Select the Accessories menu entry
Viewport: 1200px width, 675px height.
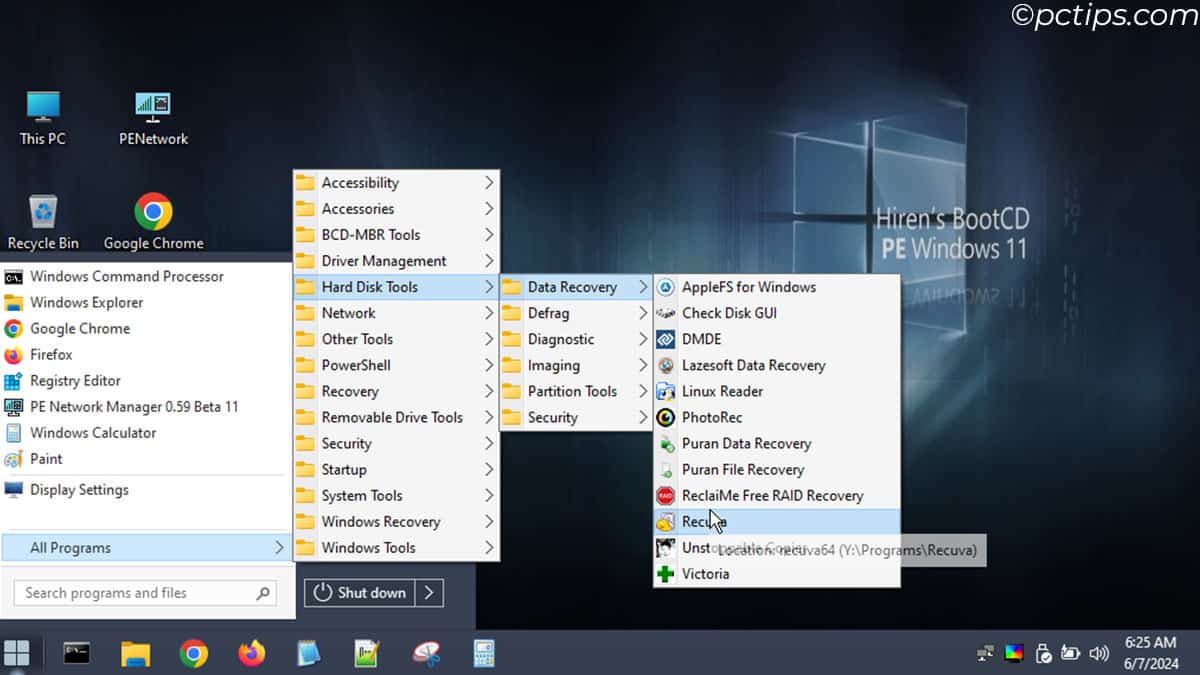click(356, 208)
